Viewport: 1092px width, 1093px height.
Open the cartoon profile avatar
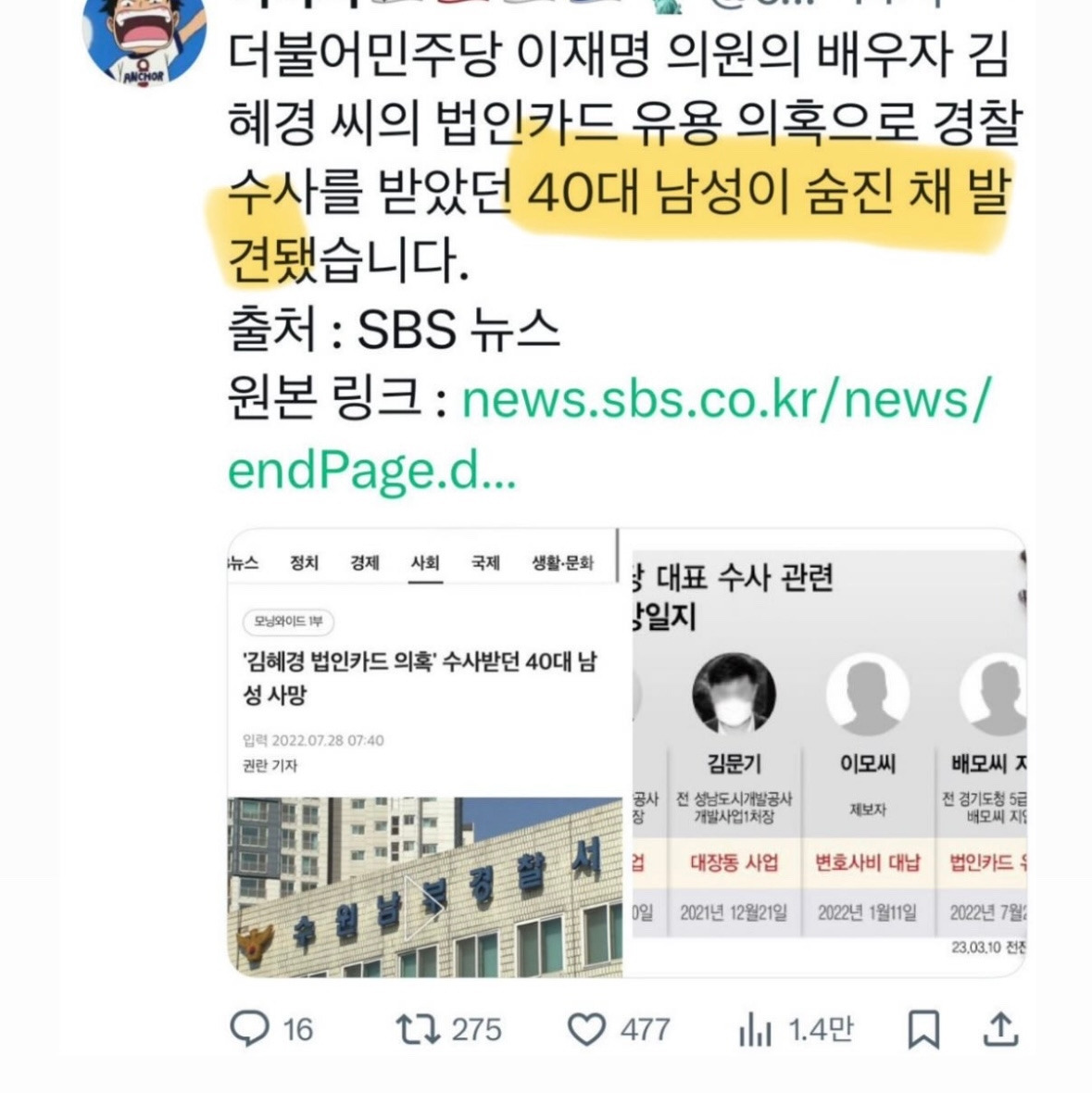click(144, 35)
